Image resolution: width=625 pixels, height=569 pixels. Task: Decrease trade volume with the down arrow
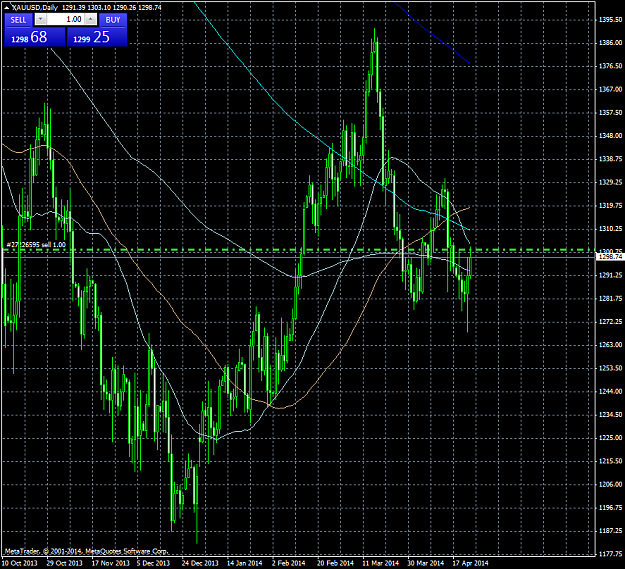tap(41, 19)
